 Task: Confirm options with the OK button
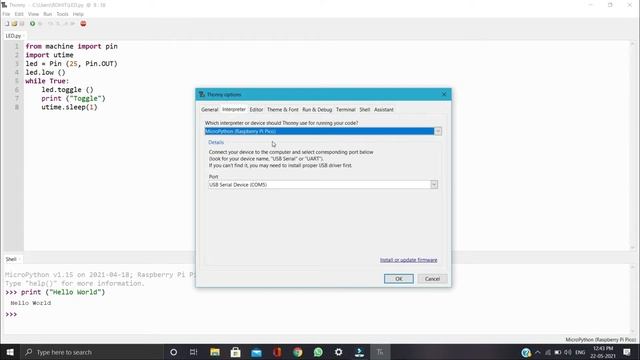399,279
